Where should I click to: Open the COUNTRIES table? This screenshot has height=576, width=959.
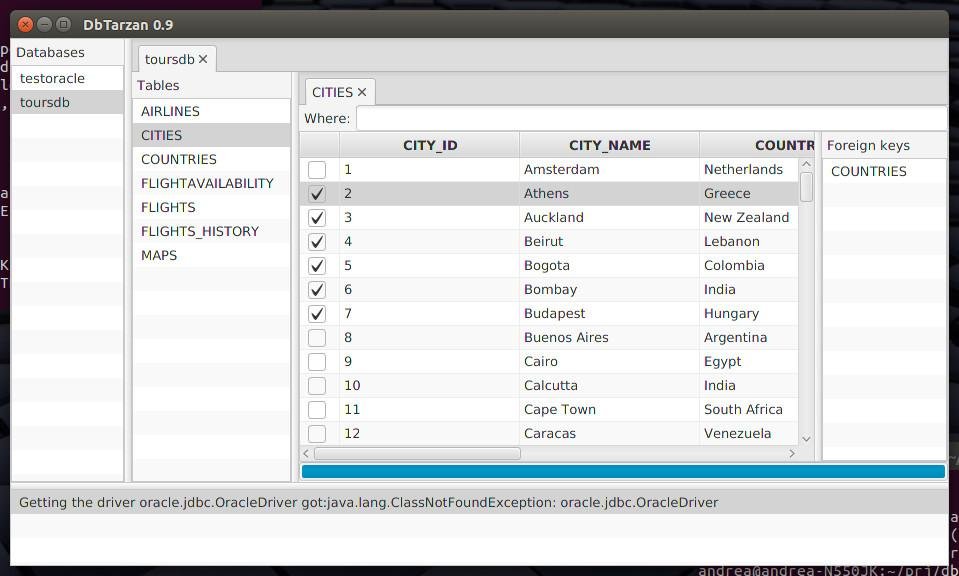tap(211, 159)
